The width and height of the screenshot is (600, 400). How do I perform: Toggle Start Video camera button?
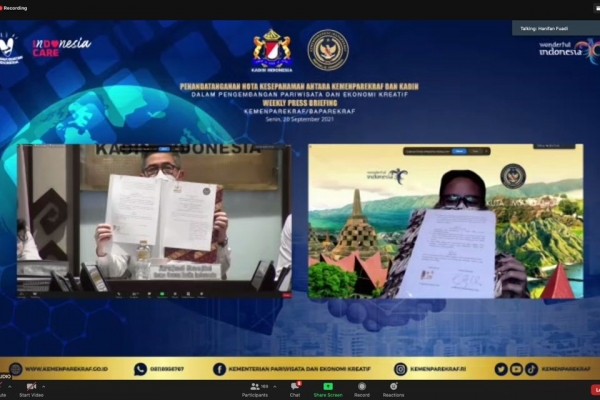point(30,388)
